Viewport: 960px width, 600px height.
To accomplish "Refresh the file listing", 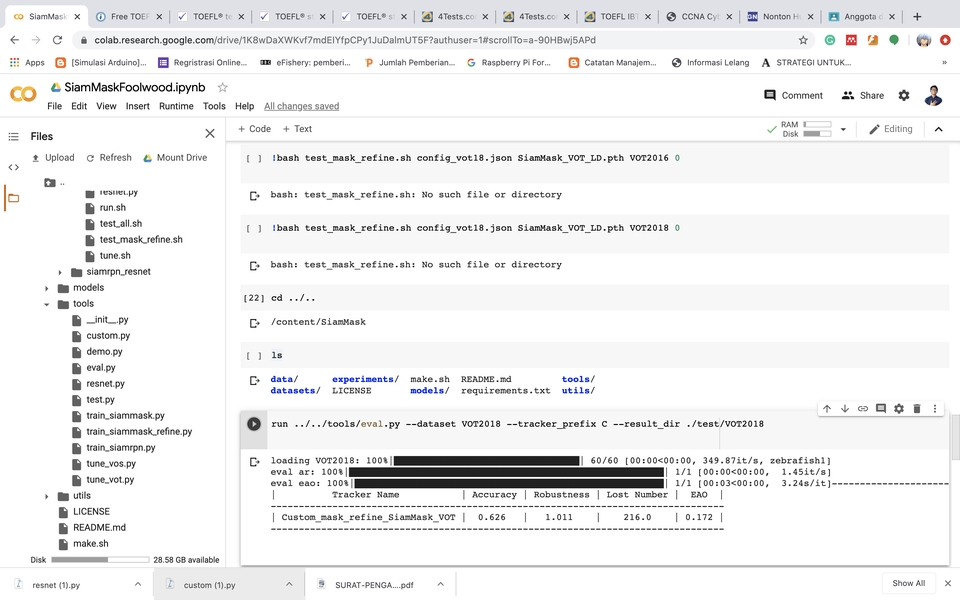I will tap(109, 158).
